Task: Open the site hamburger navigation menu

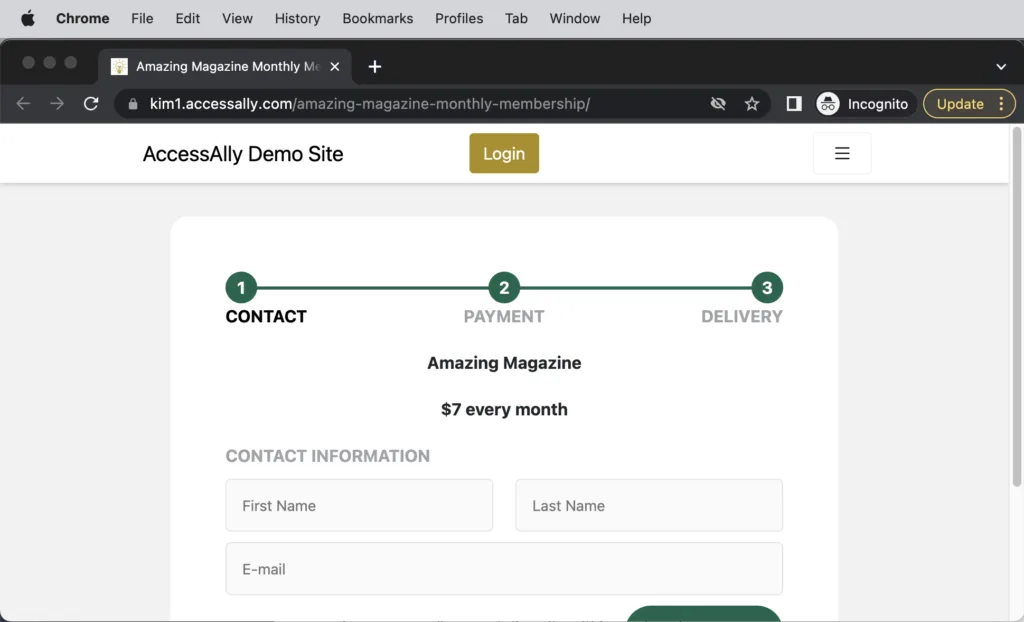Action: pos(841,153)
